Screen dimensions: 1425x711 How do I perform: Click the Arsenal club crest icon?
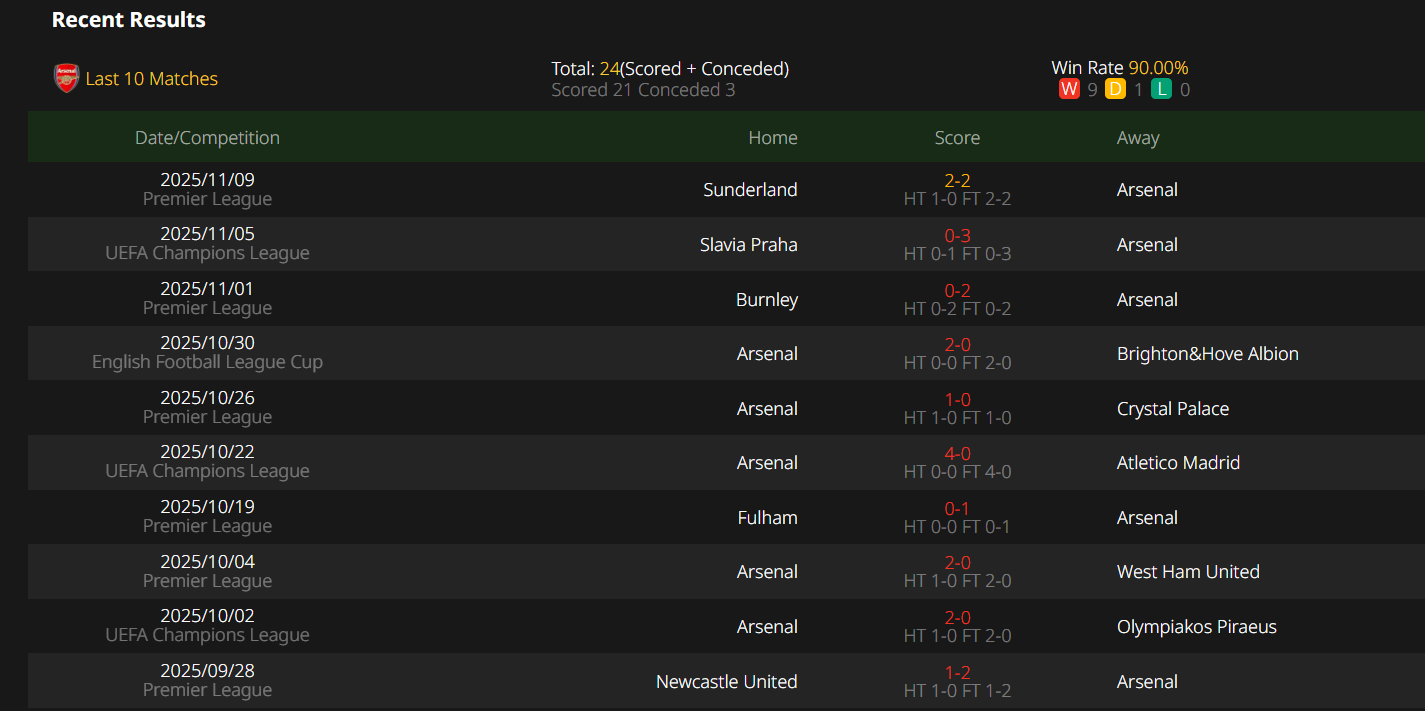coord(66,78)
